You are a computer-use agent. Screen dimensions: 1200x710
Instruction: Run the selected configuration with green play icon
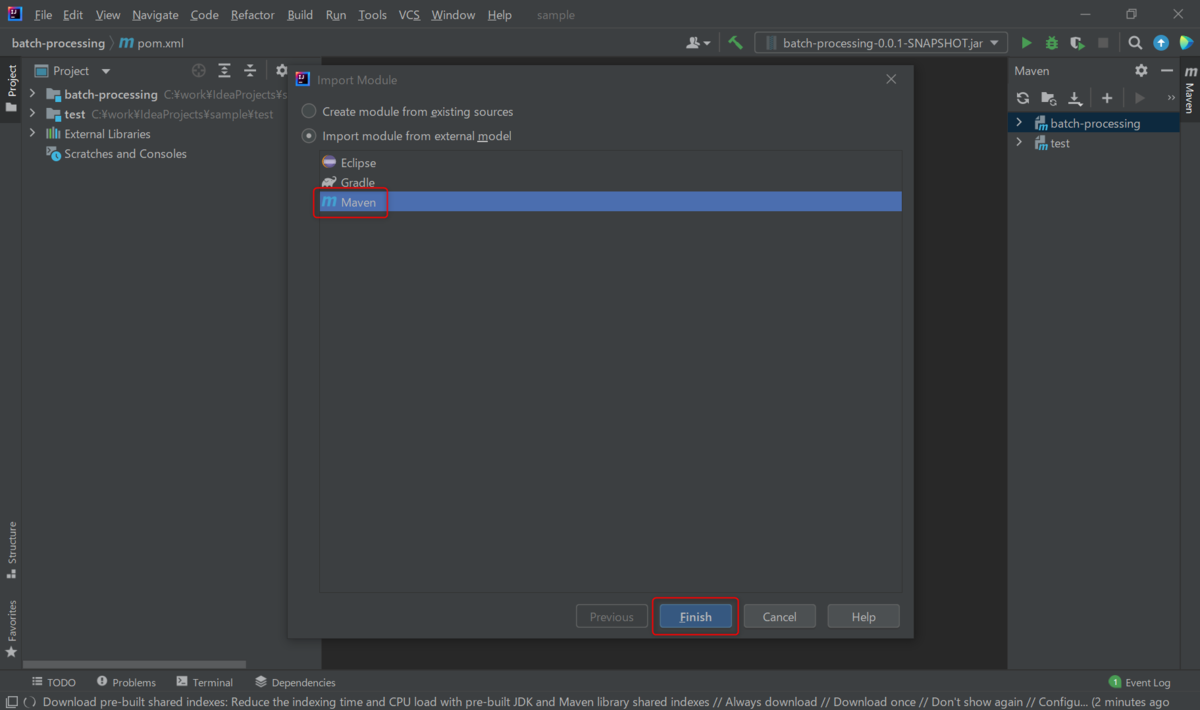[x=1026, y=43]
